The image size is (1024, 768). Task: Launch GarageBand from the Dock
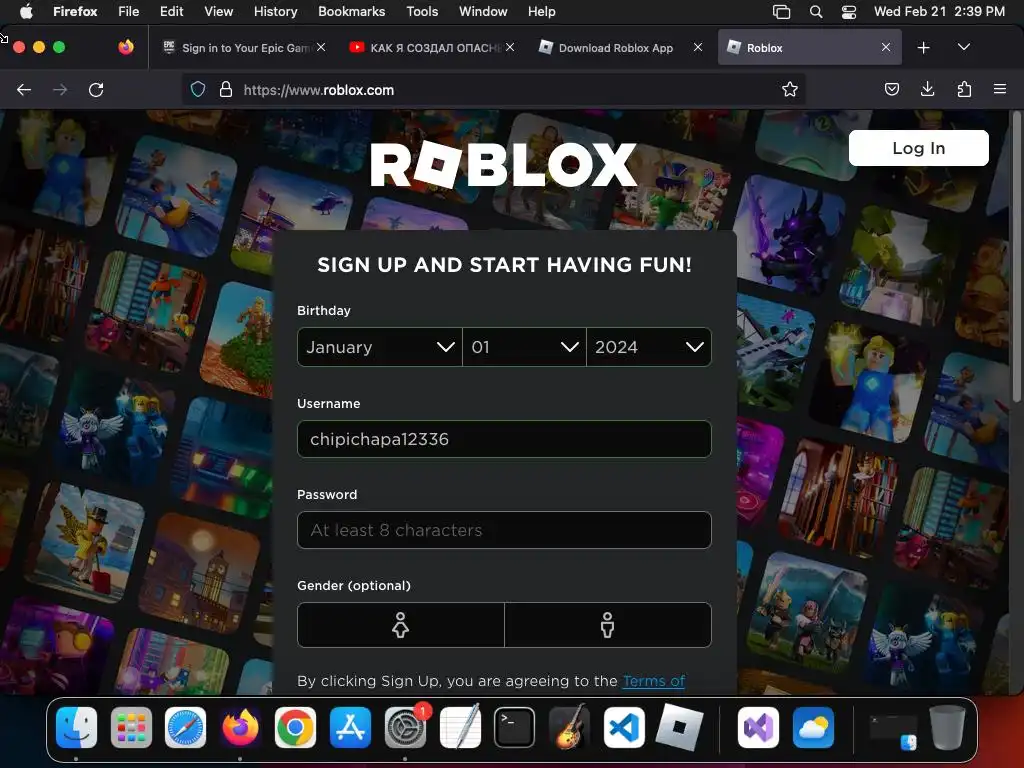[x=569, y=728]
